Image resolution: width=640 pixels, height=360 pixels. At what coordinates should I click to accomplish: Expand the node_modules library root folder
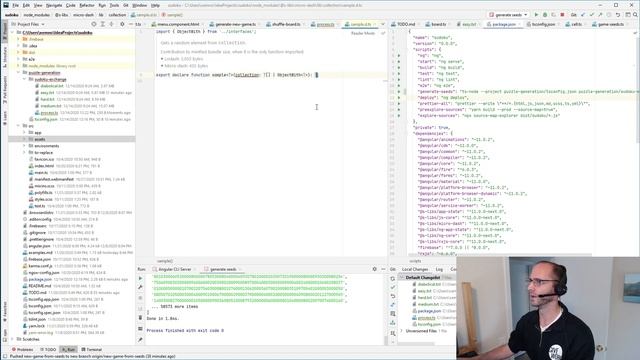[x=19, y=66]
